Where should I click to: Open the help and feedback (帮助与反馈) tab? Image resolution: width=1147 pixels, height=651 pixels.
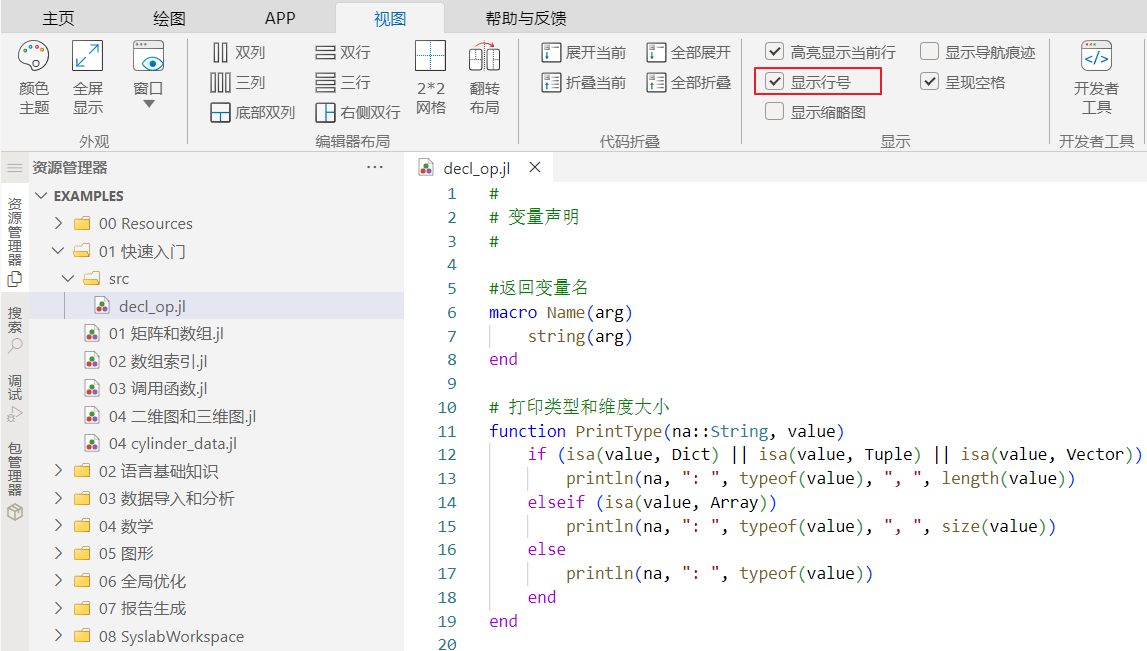click(x=526, y=19)
